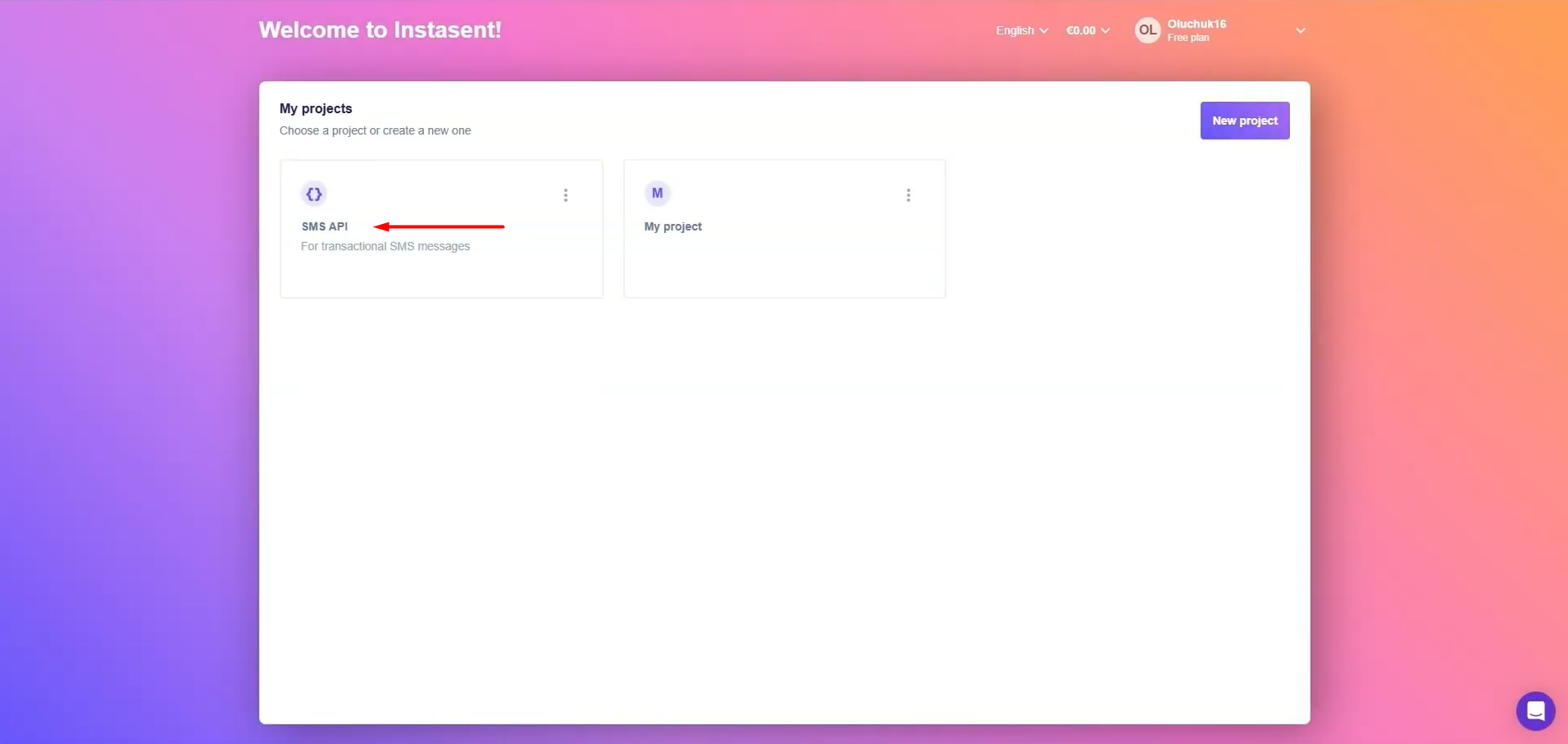Open My project three-dot options menu
Image resolution: width=1568 pixels, height=744 pixels.
(908, 195)
